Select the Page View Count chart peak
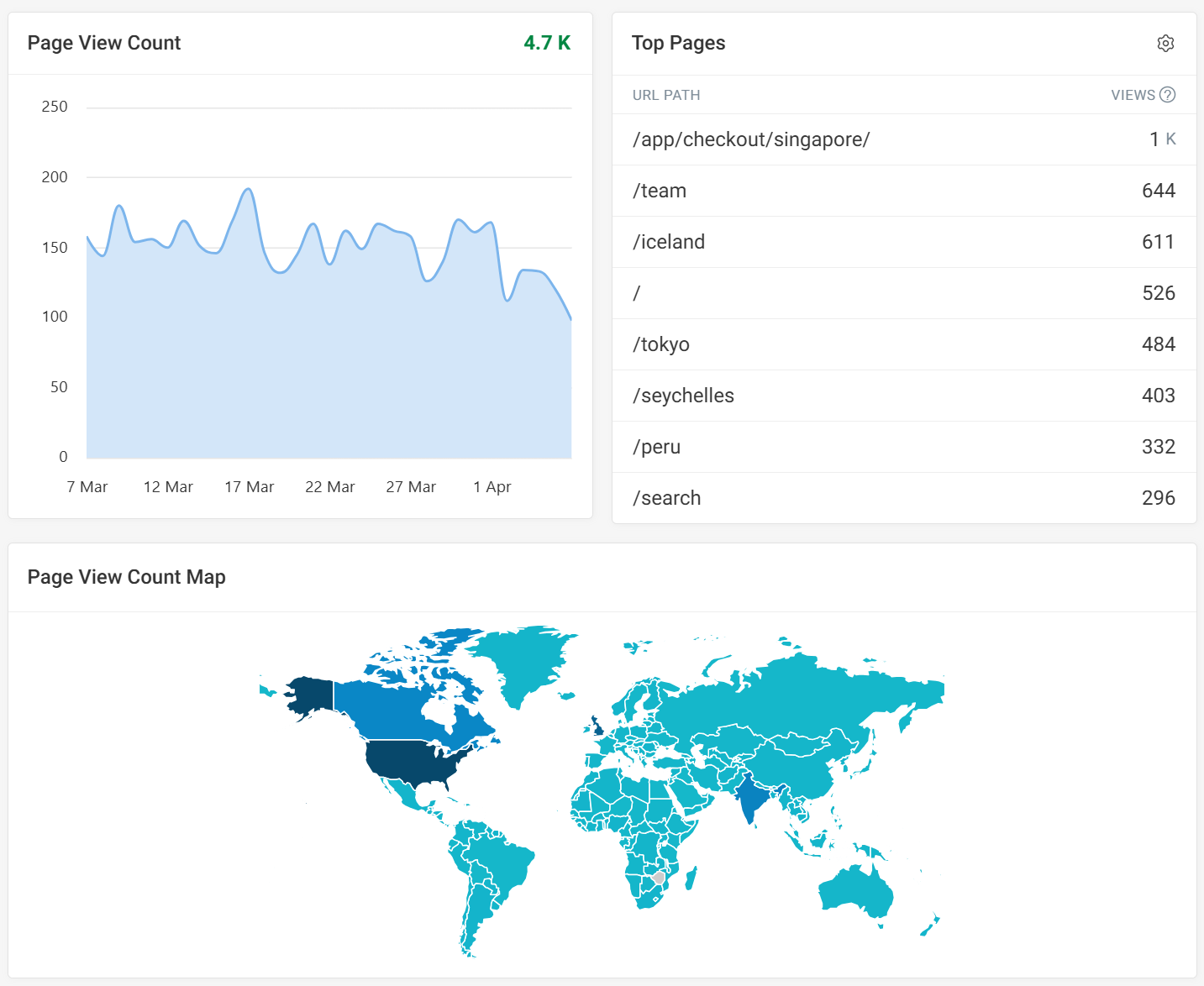1204x986 pixels. coord(246,190)
